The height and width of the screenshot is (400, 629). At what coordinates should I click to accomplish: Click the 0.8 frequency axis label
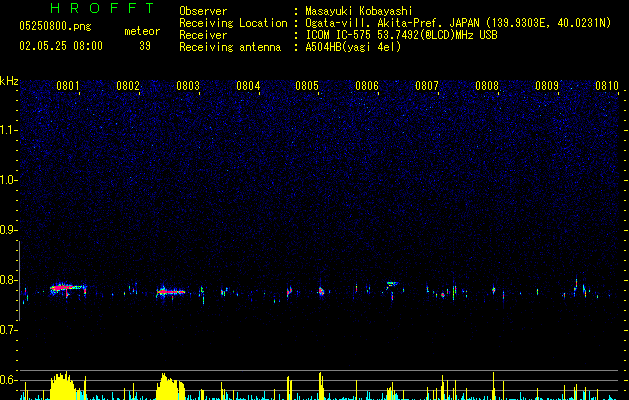tap(9, 280)
